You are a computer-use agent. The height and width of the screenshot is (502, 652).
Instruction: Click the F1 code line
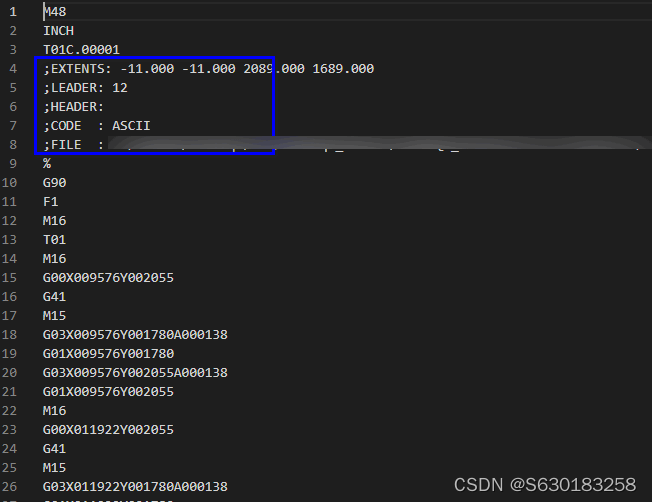coord(51,202)
